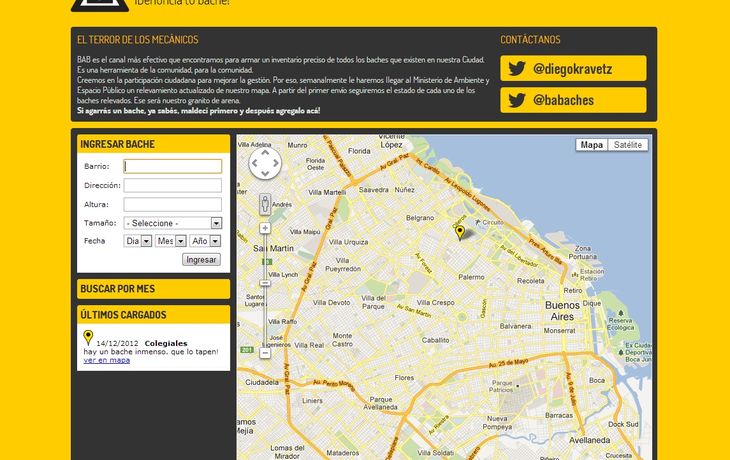Click the site logo icon at top
730x460 pixels.
tap(100, 6)
